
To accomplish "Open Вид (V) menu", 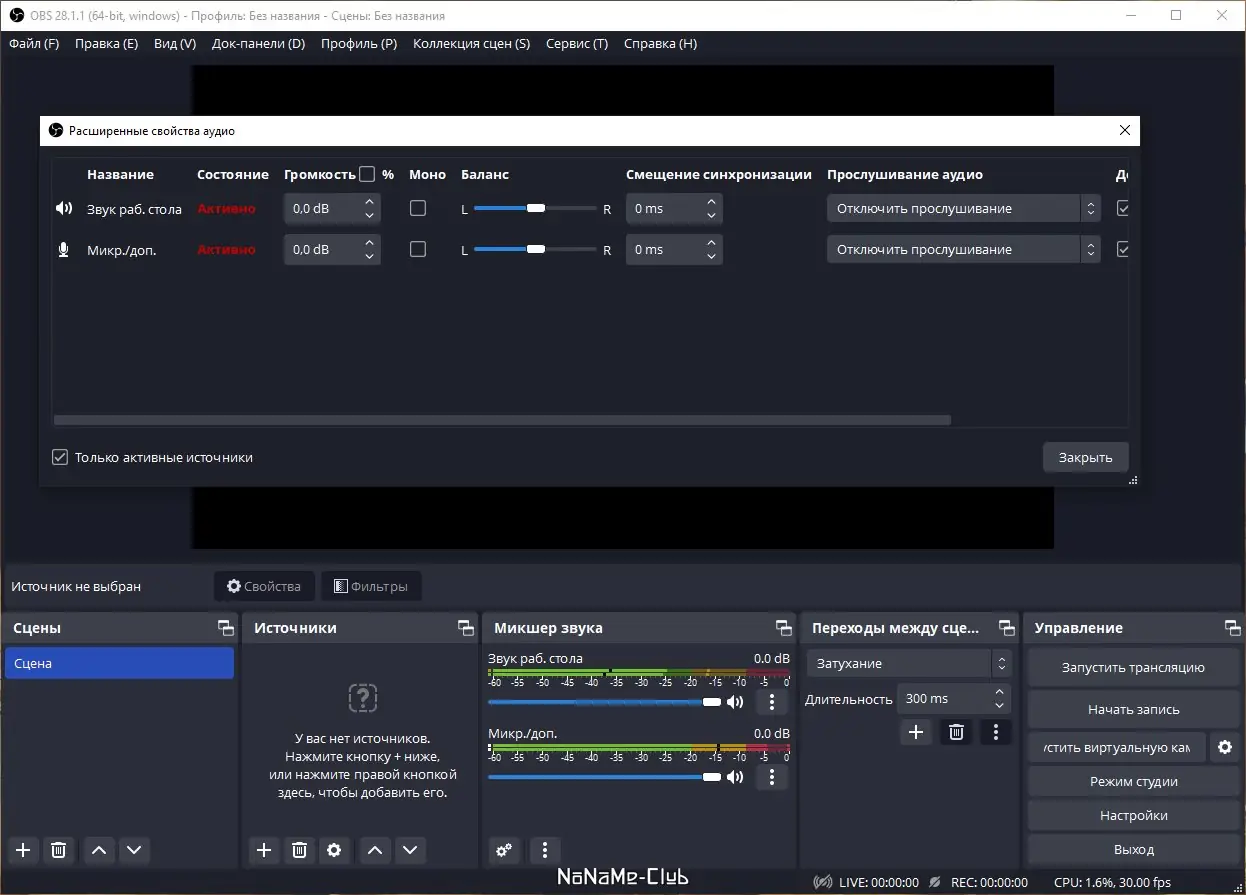I will tap(175, 44).
